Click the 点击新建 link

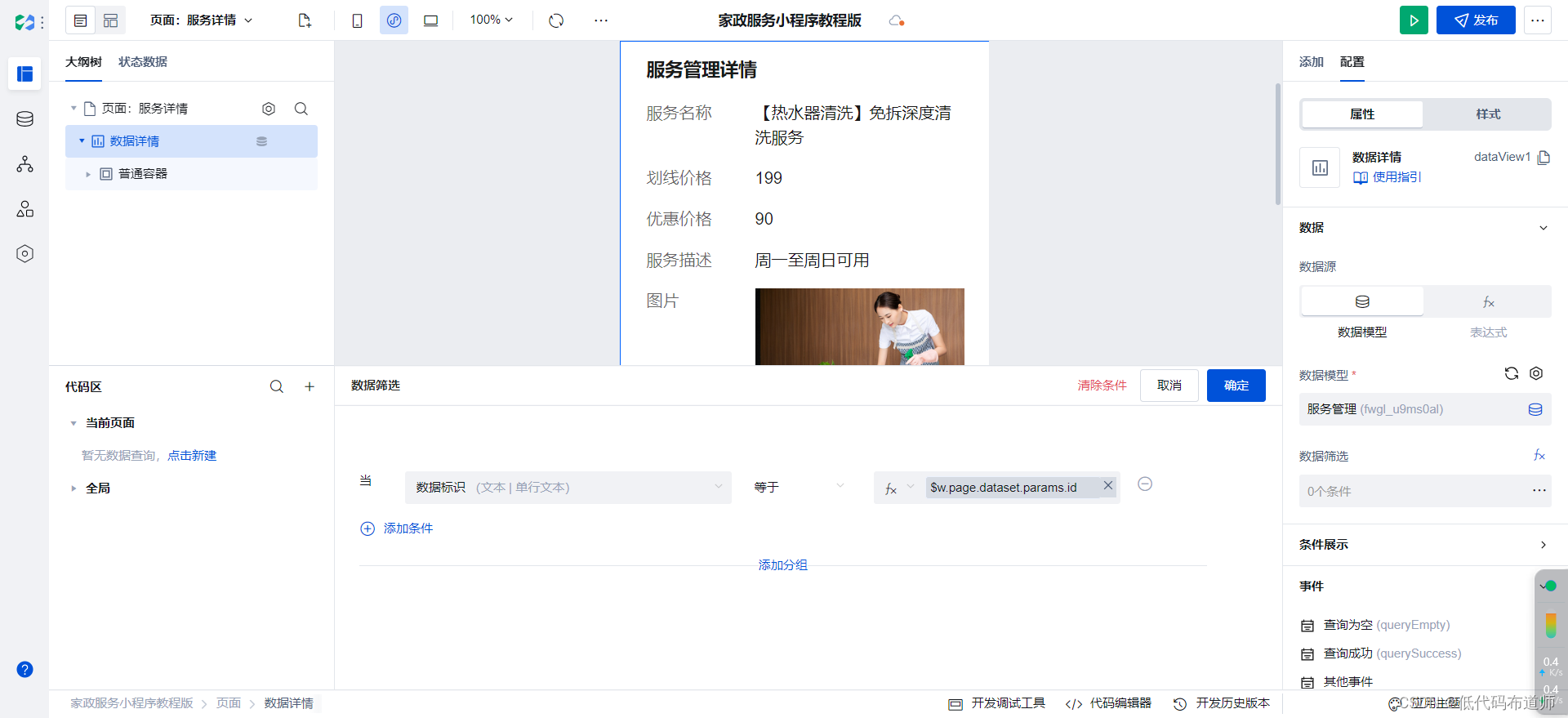pyautogui.click(x=192, y=456)
